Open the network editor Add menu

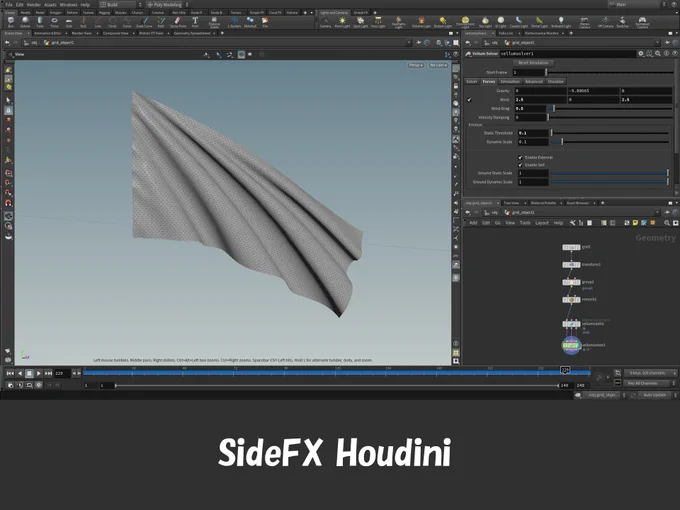[x=473, y=223]
